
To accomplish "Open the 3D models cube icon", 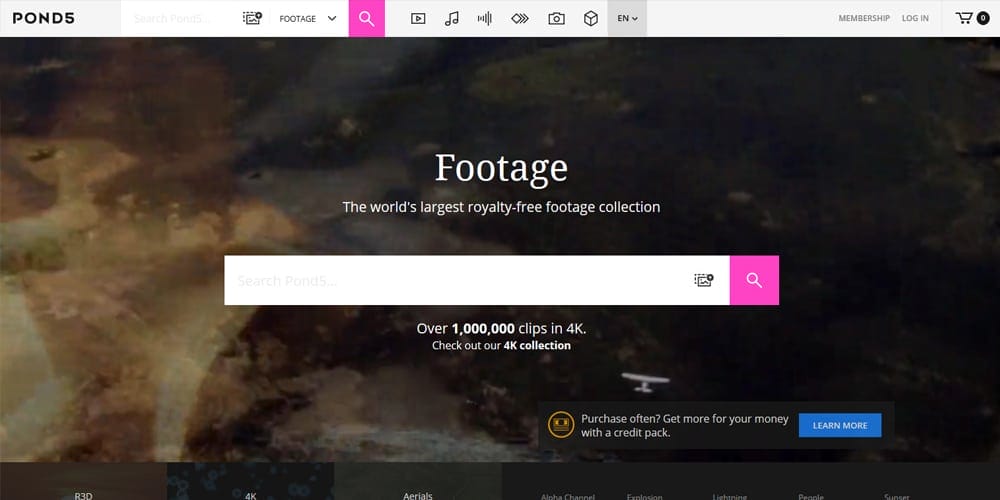I will click(x=591, y=18).
